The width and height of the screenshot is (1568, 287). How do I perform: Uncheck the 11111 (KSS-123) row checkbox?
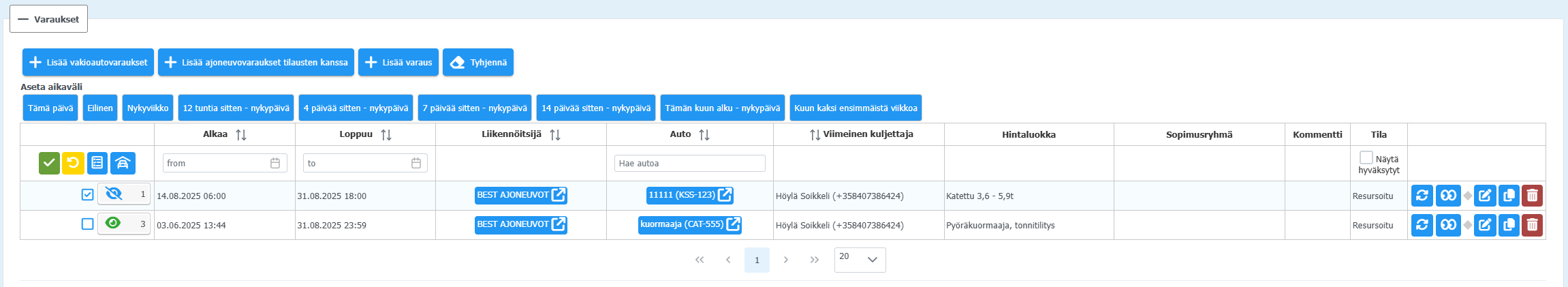pos(87,195)
